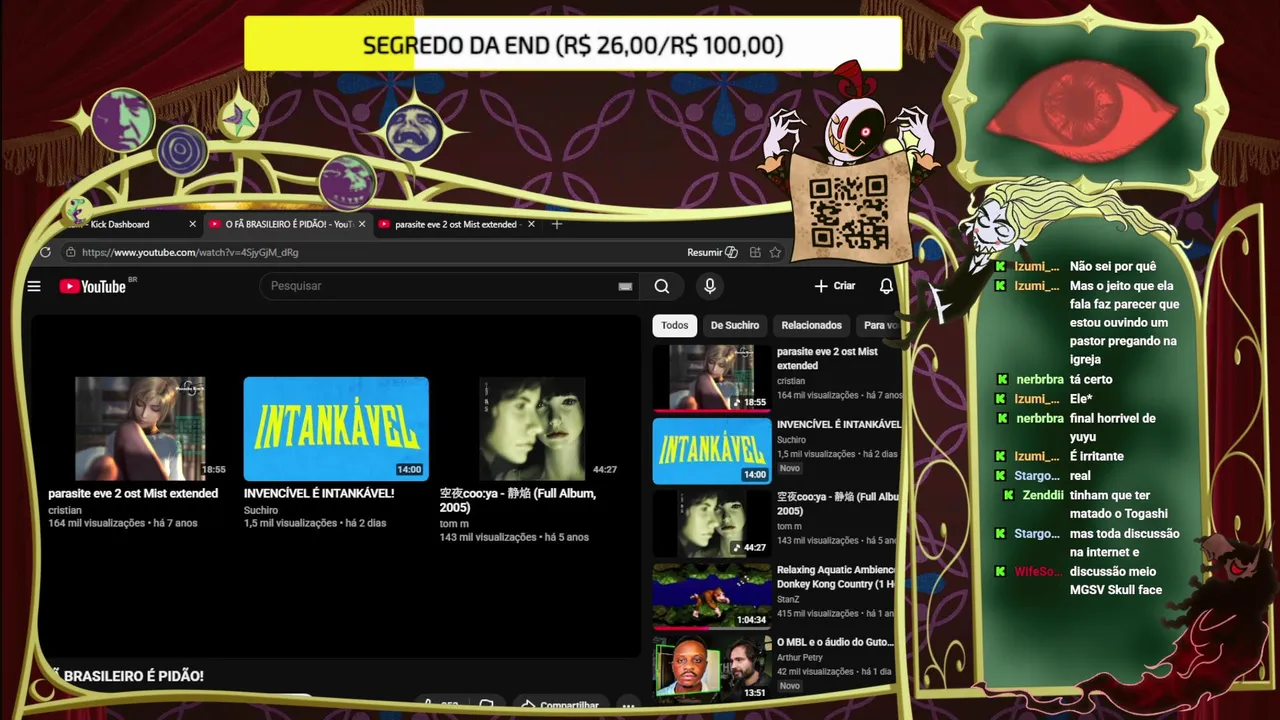Open sidebar INTANKÁVEL 14:00 thumbnail

pos(712,451)
